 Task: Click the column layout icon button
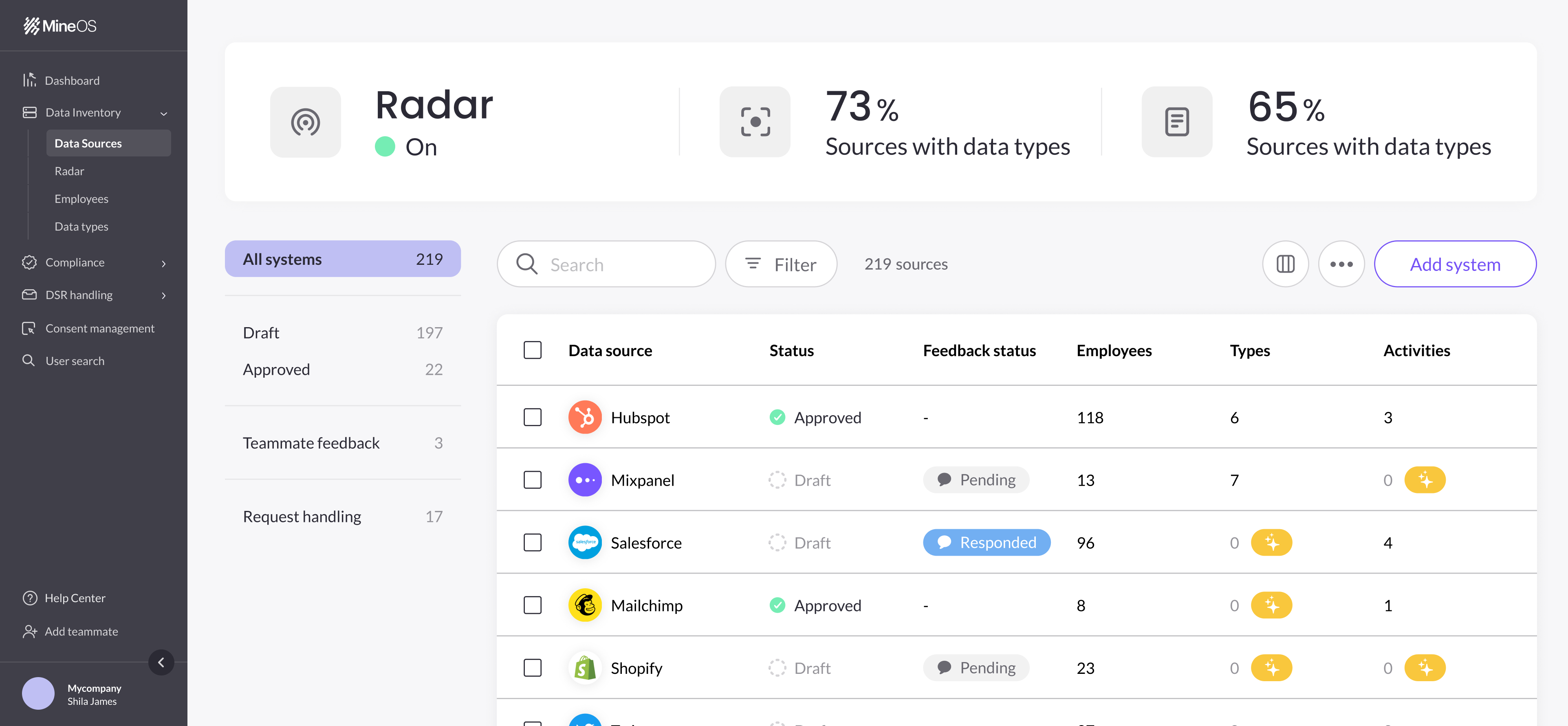(x=1285, y=264)
